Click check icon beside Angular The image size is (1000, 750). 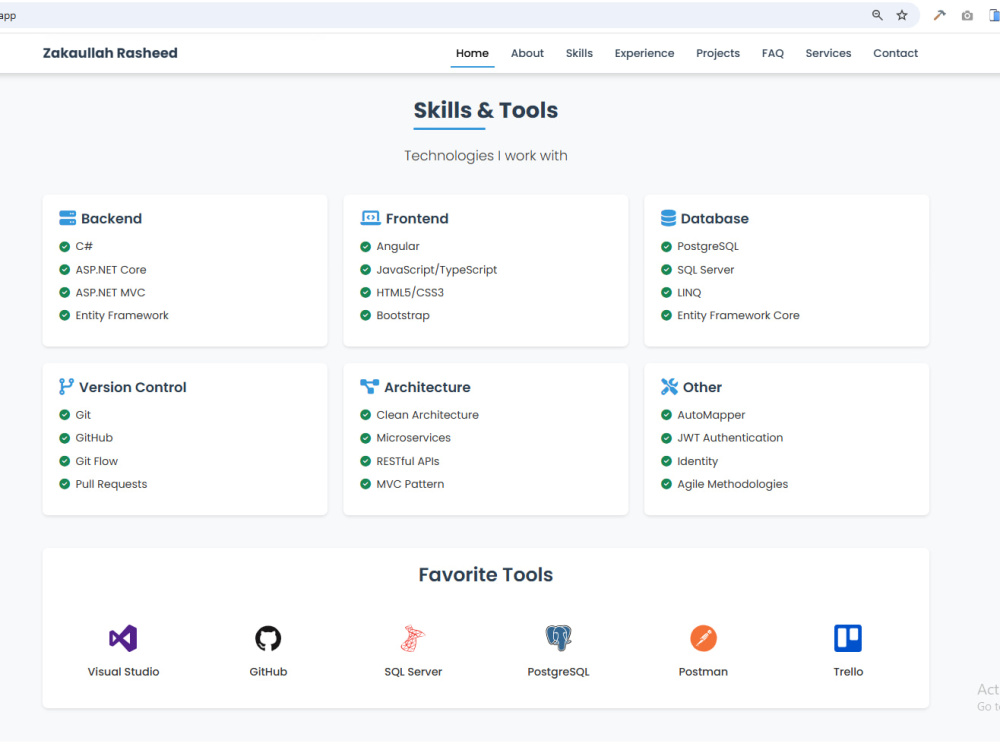coord(365,246)
